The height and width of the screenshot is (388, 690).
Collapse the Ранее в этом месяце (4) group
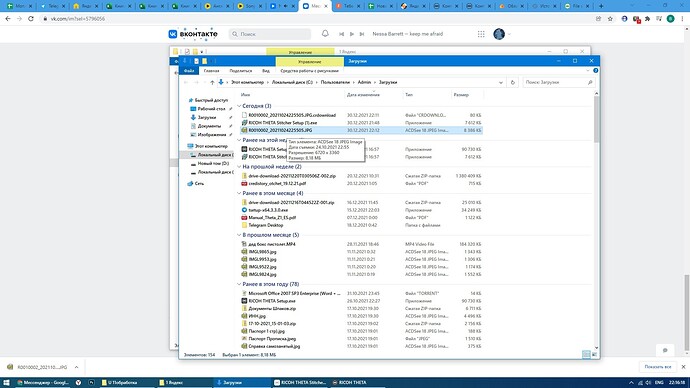coord(239,193)
